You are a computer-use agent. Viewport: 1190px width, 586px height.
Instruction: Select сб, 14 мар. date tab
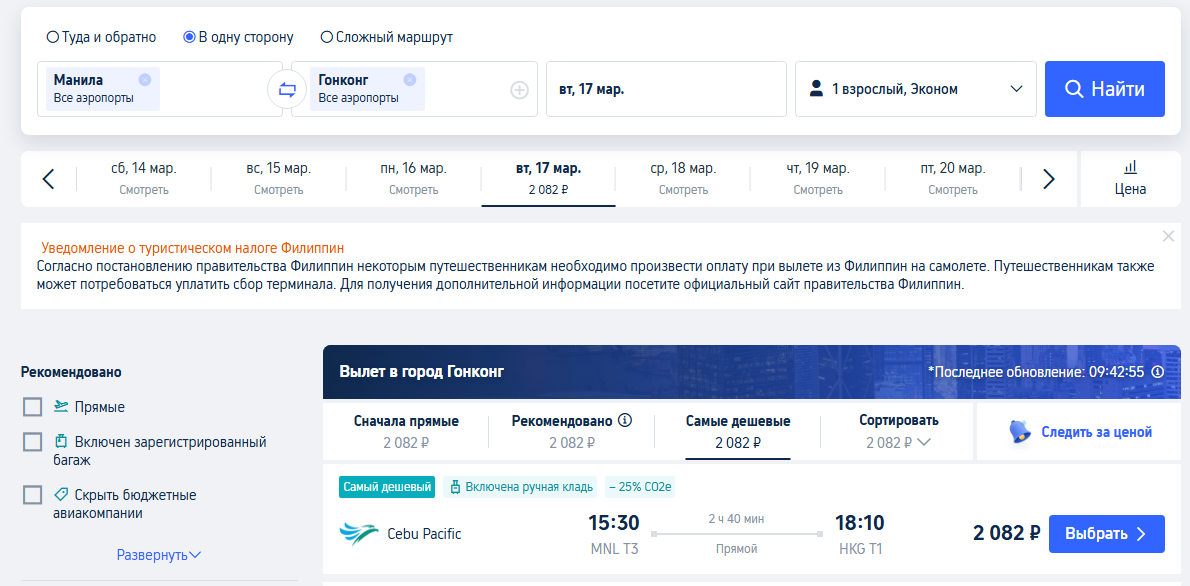click(x=143, y=178)
